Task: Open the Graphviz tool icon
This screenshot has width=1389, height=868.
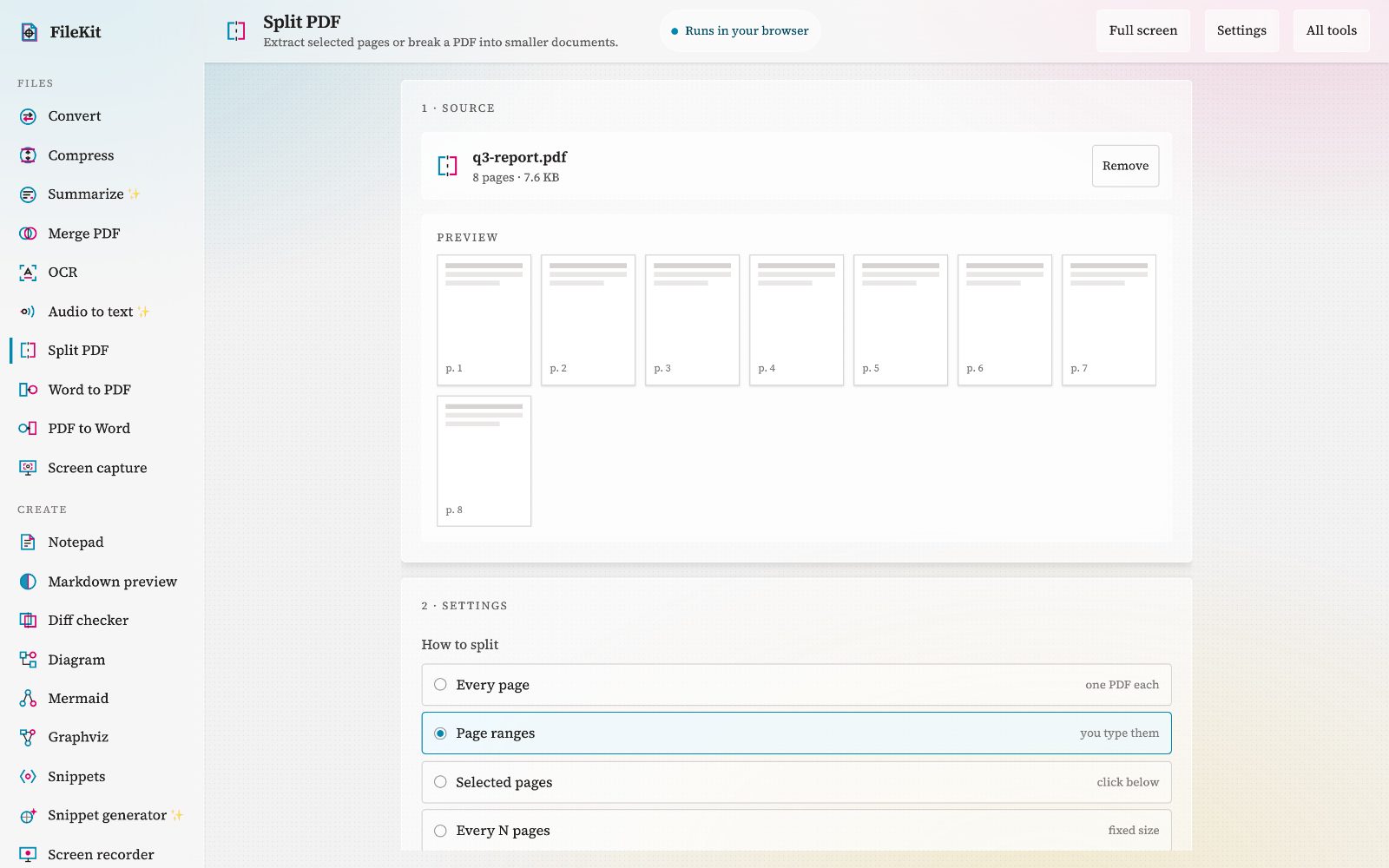Action: point(28,738)
